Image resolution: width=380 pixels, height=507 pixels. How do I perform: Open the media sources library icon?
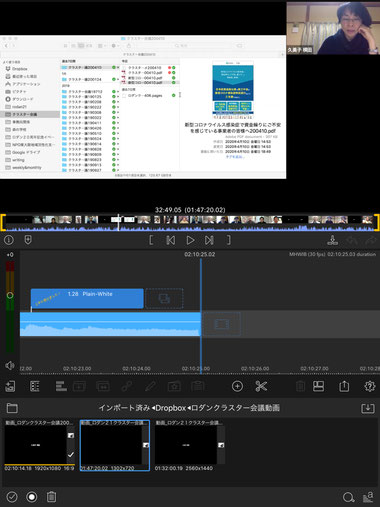10,386
